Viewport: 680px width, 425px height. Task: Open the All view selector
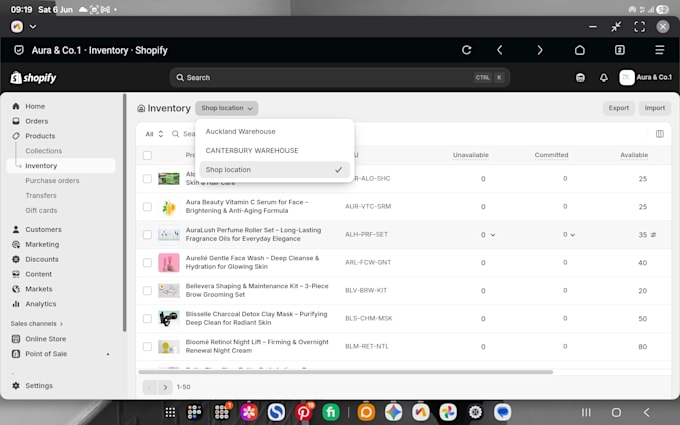[x=154, y=134]
